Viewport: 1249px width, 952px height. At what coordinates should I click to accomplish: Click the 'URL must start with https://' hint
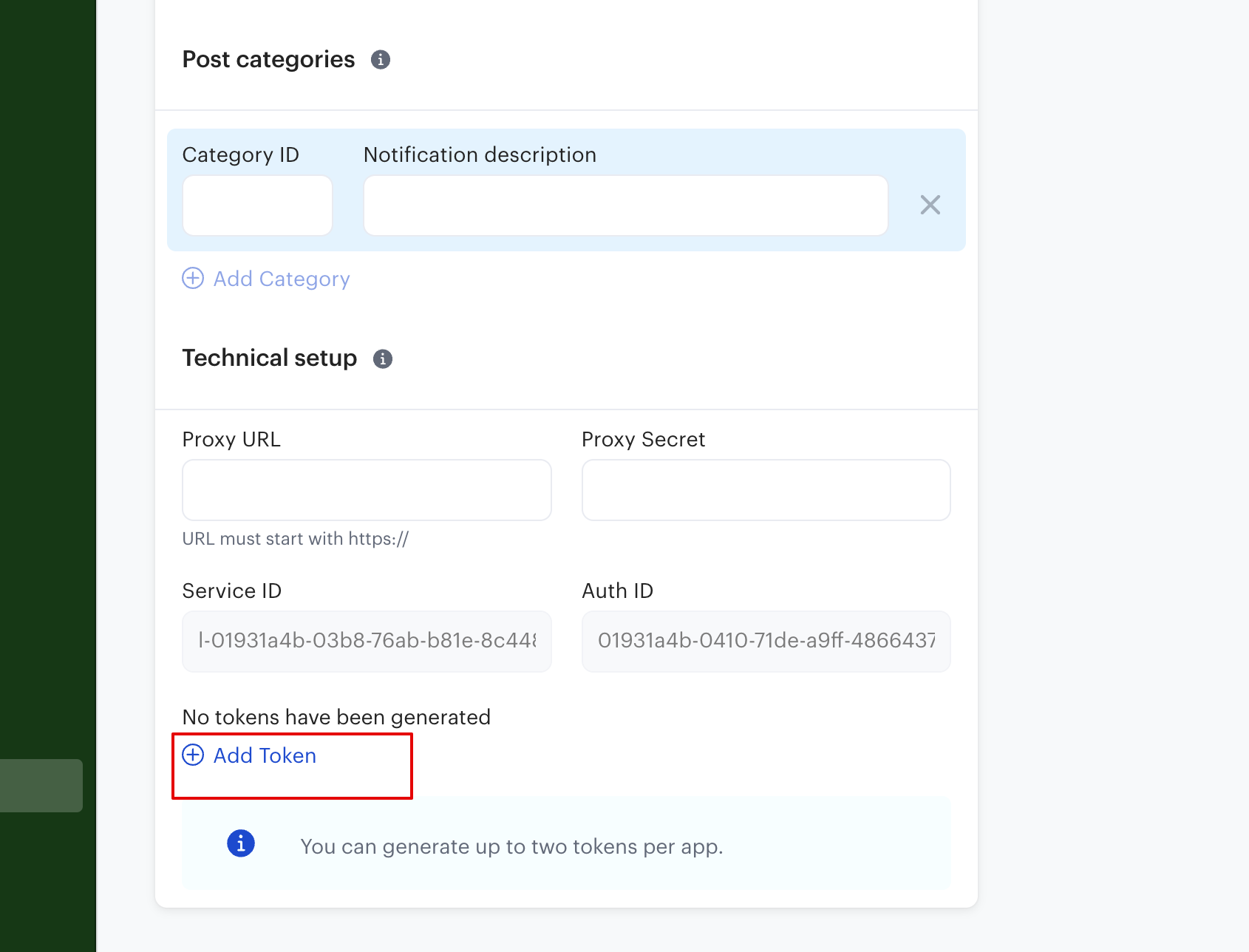[295, 539]
